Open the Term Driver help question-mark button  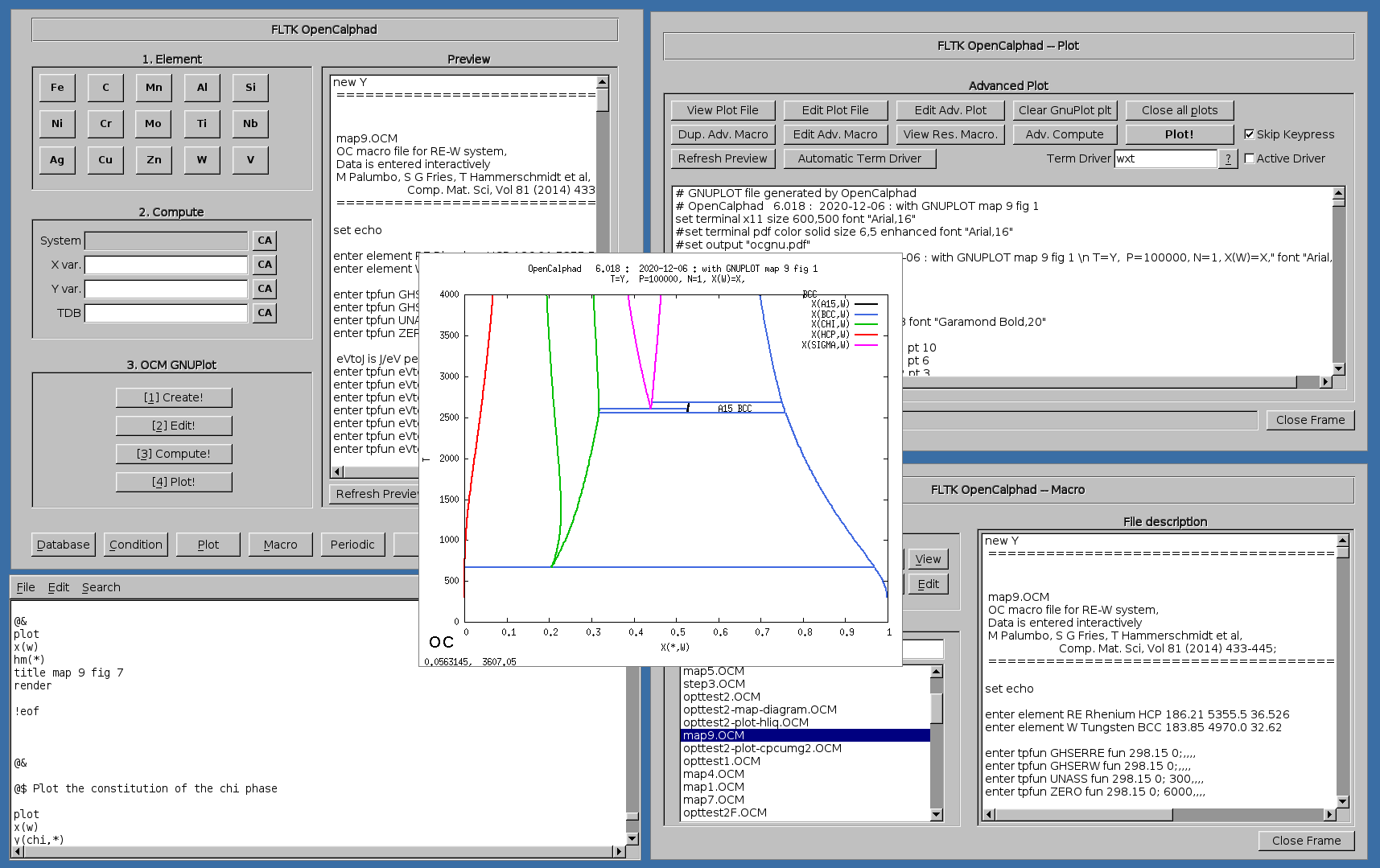pyautogui.click(x=1228, y=159)
